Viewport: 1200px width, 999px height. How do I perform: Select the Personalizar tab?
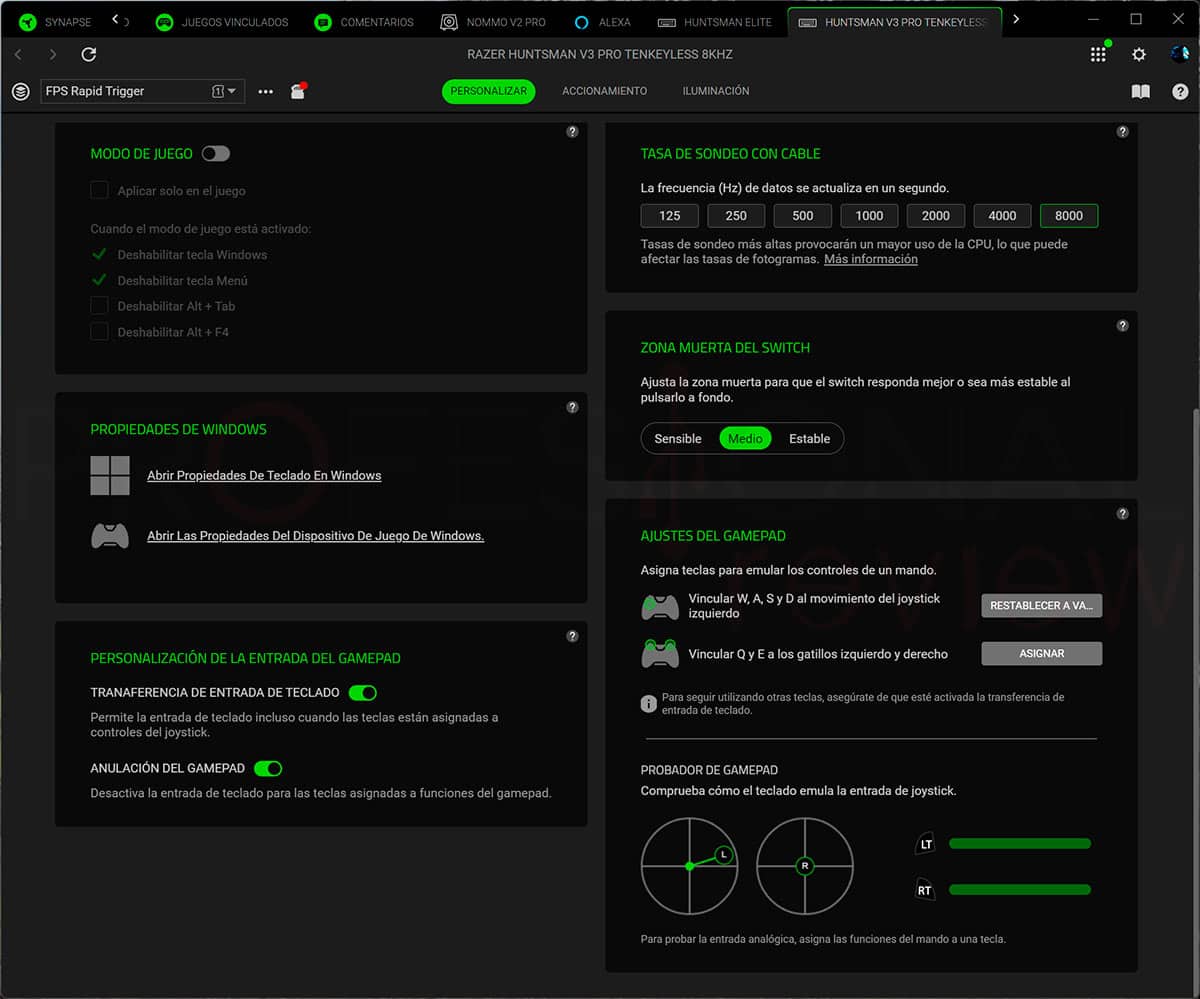tap(488, 91)
